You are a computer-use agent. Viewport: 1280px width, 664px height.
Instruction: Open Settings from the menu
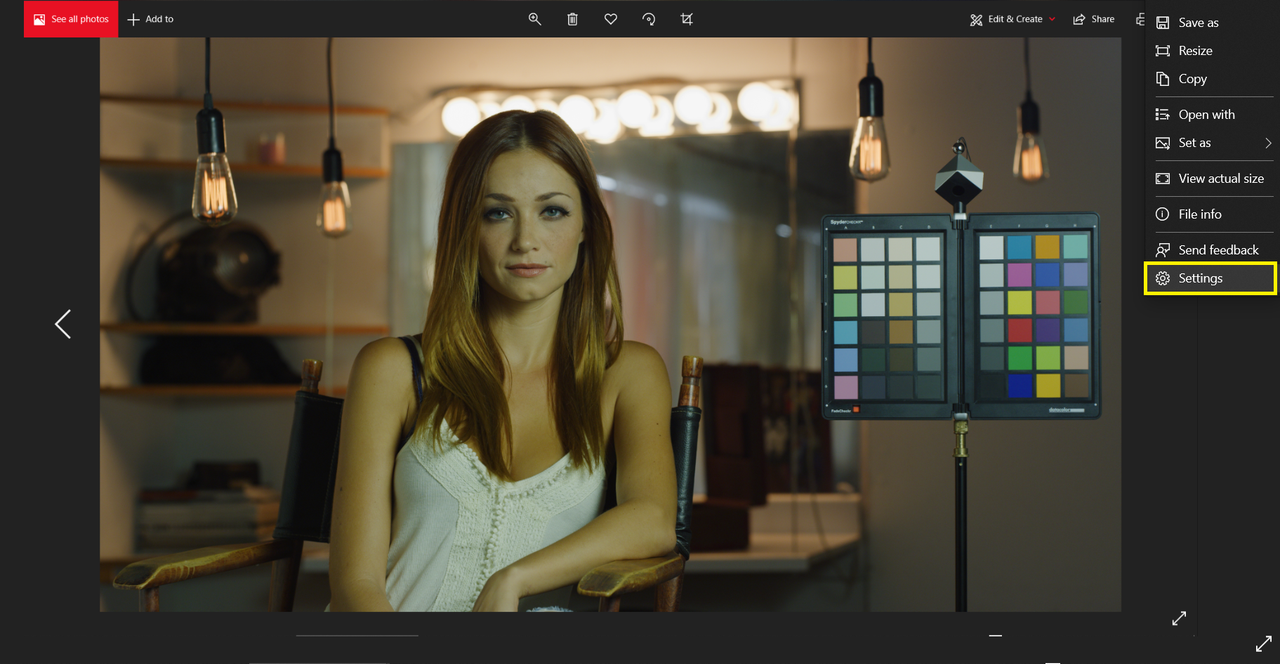point(1210,278)
